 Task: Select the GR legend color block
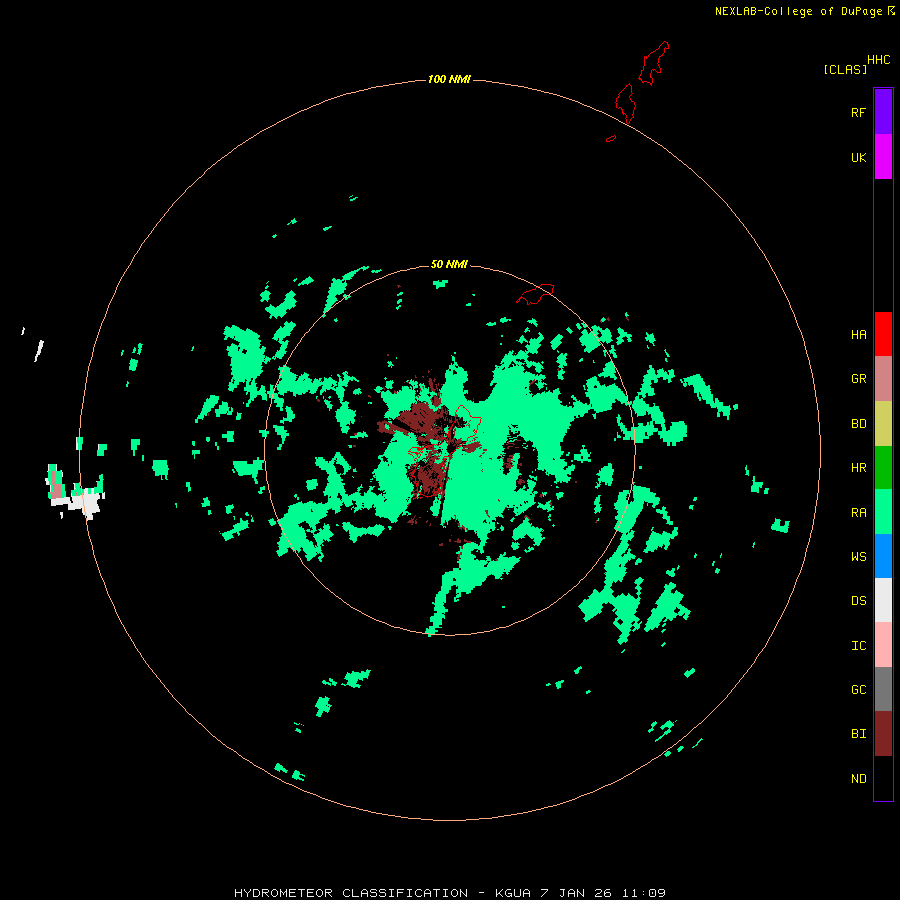[883, 379]
